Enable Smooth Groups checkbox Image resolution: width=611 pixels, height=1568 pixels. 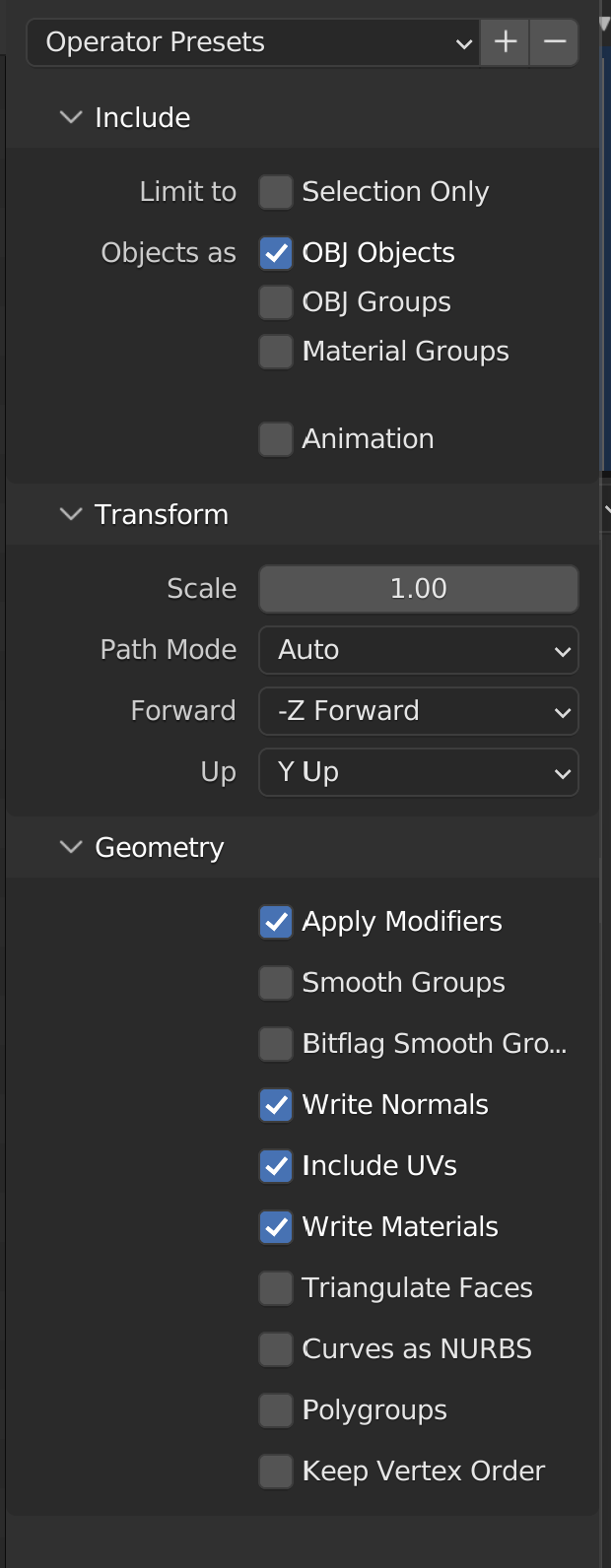tap(276, 983)
